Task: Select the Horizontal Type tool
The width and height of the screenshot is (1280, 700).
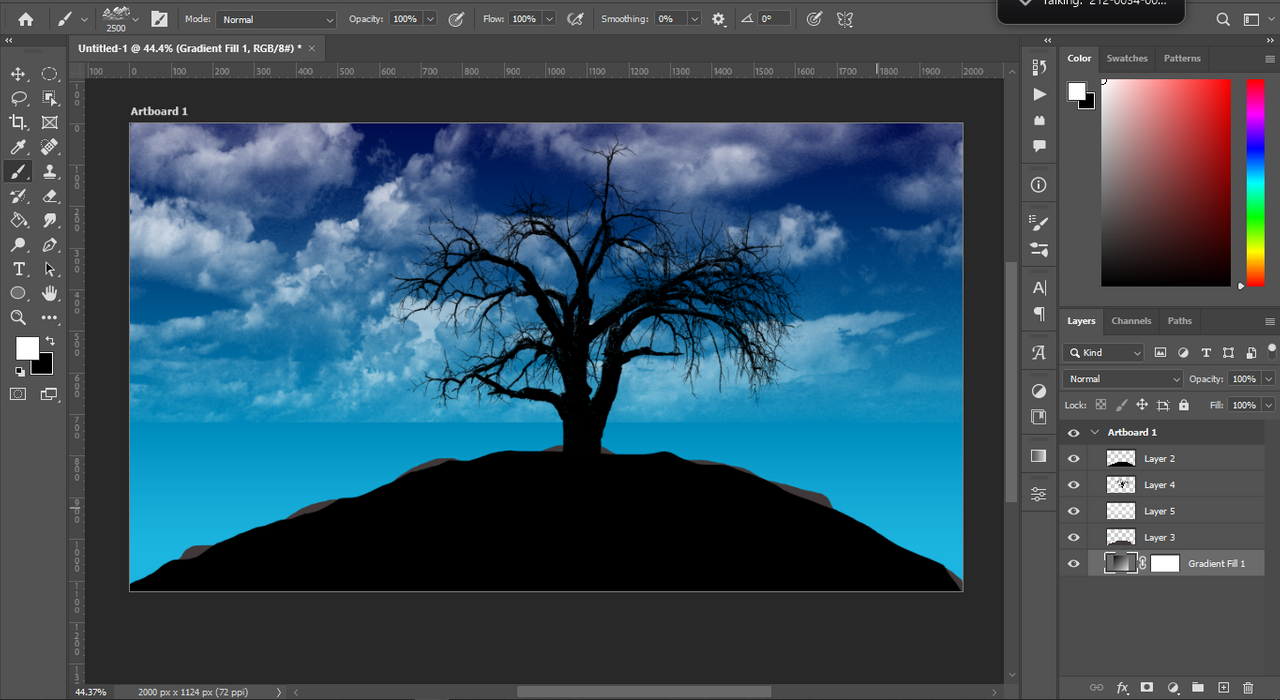Action: 18,269
